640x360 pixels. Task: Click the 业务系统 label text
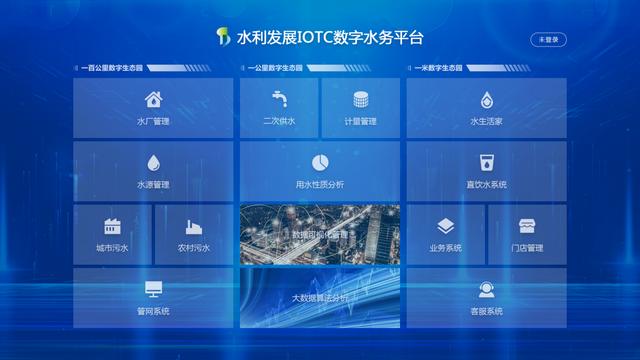(x=445, y=248)
